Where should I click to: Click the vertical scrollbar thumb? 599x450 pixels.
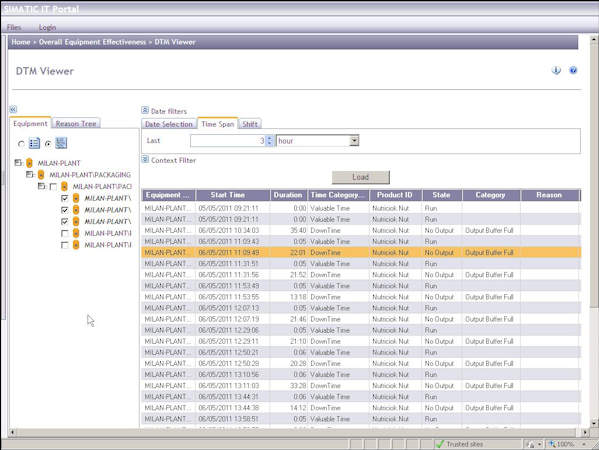[594, 176]
